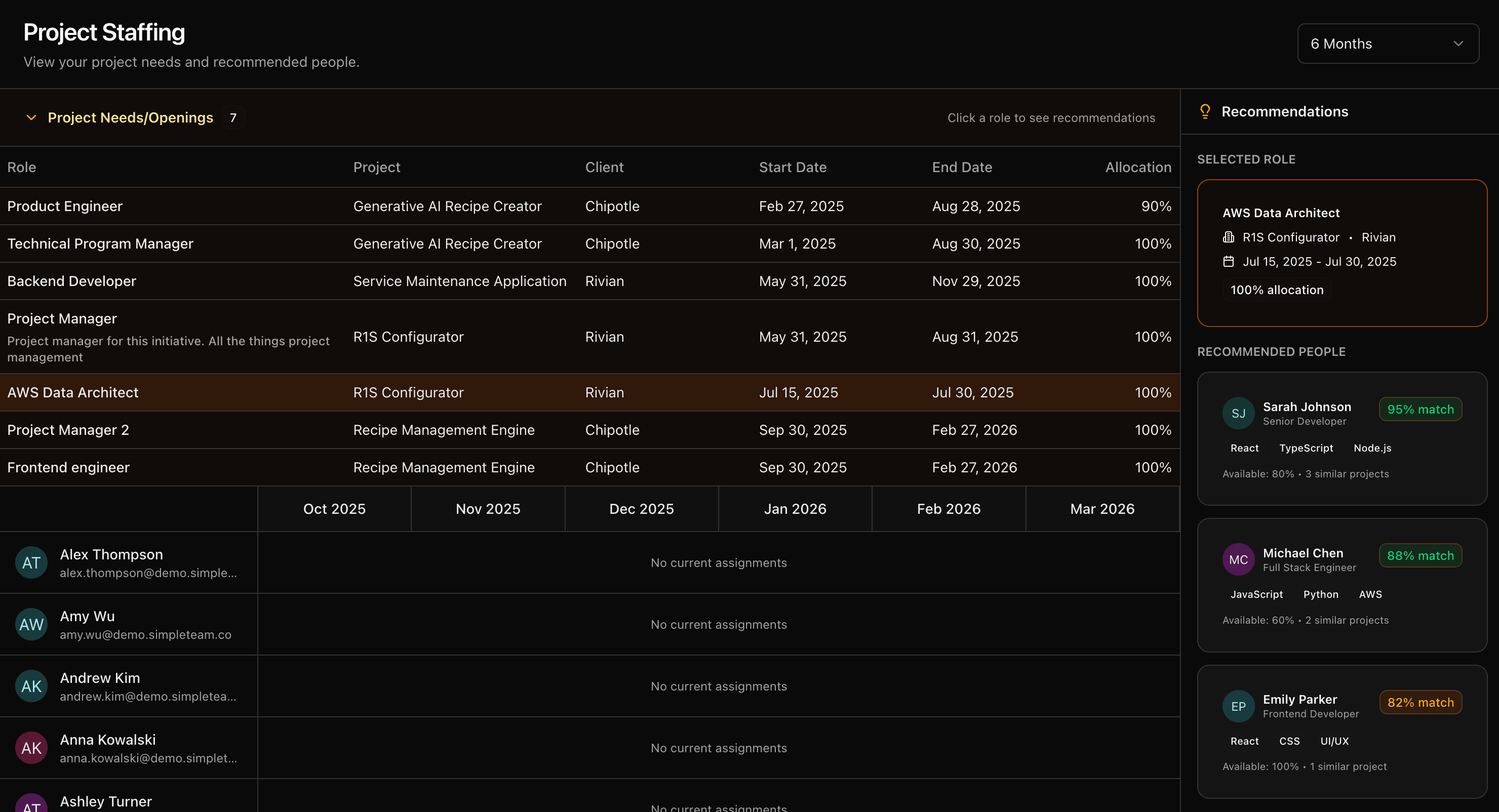1499x812 pixels.
Task: Click the AWS skill tag on Michael Chen
Action: point(1370,594)
